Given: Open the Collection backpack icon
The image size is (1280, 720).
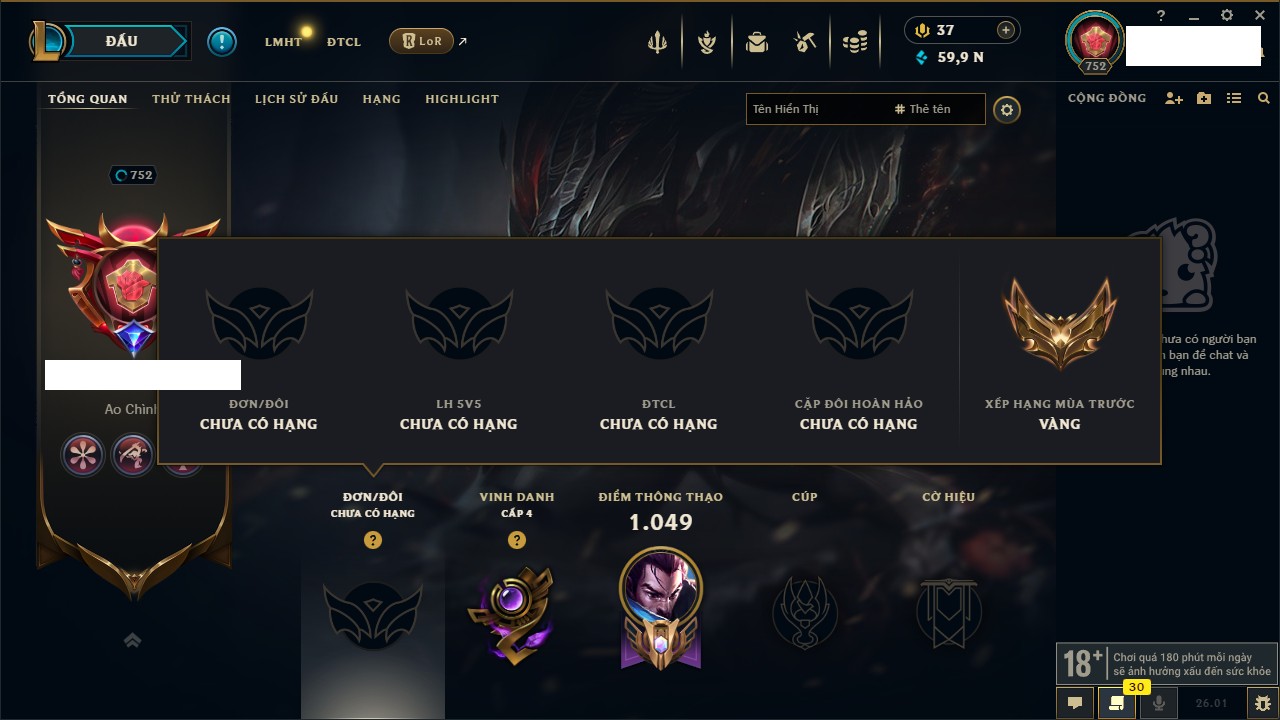Looking at the screenshot, I should click(756, 42).
